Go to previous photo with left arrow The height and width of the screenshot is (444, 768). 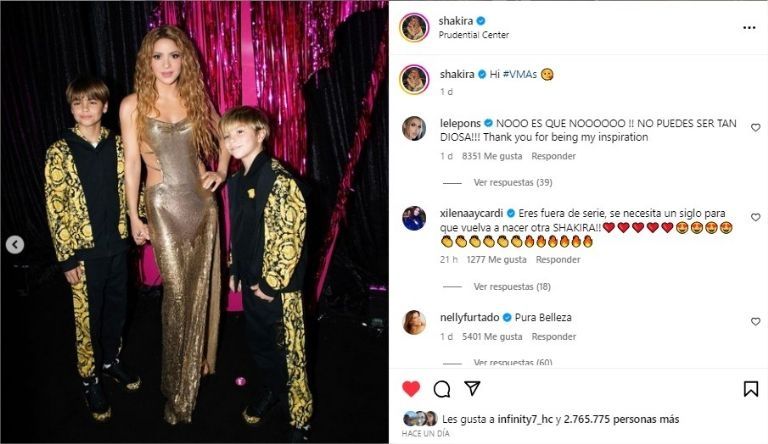point(15,244)
